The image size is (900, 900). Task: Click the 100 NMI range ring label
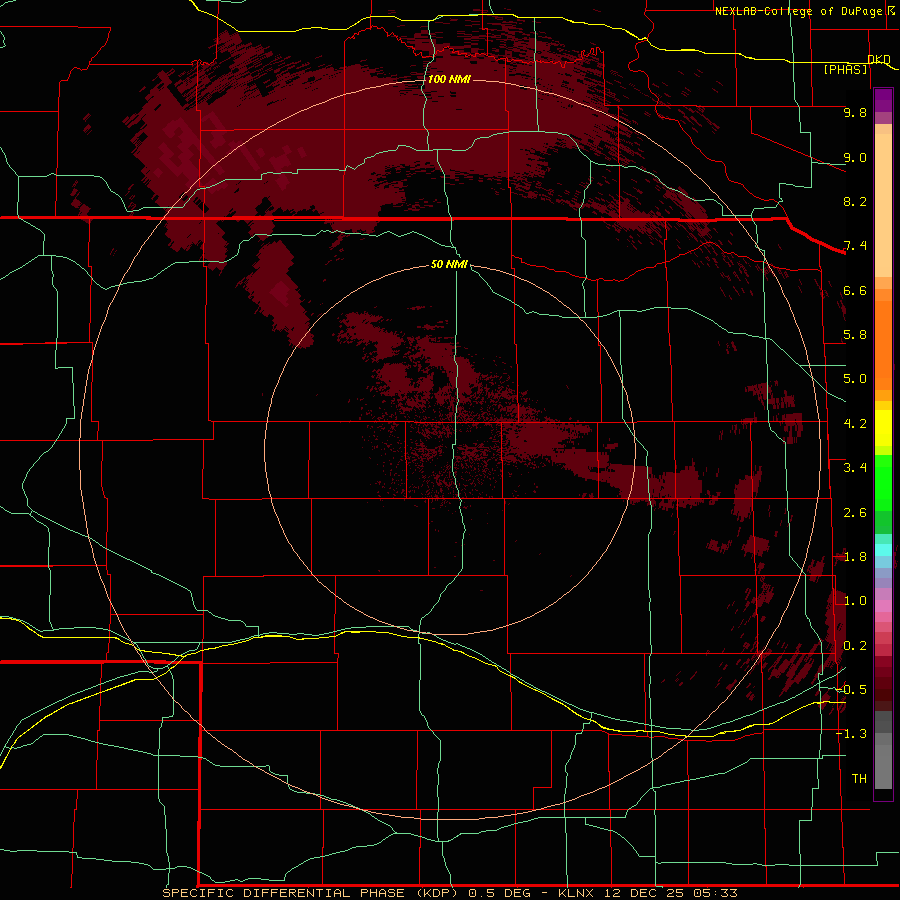[x=449, y=79]
